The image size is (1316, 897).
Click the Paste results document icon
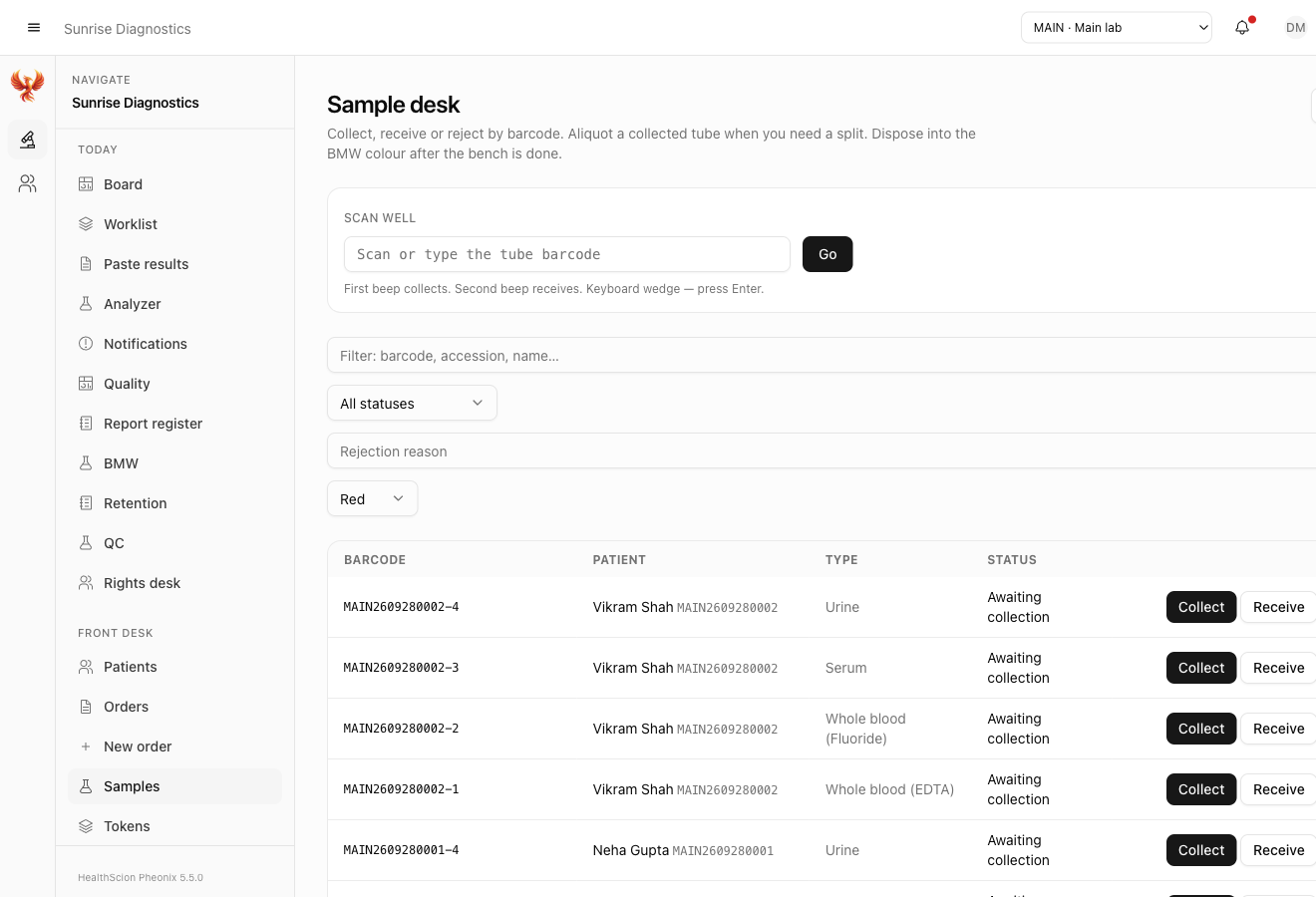86,264
